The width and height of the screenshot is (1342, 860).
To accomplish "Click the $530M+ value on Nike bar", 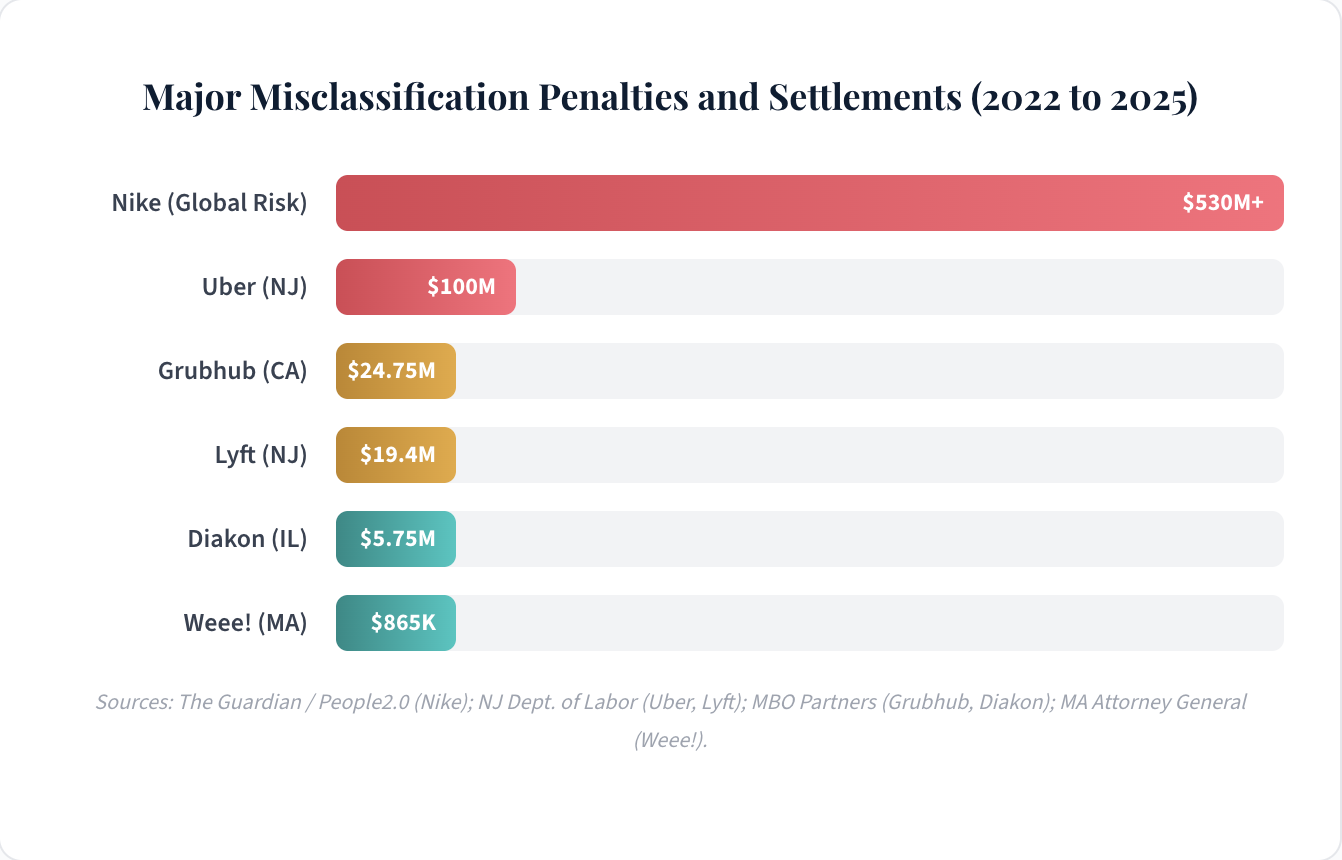I will tap(1222, 203).
